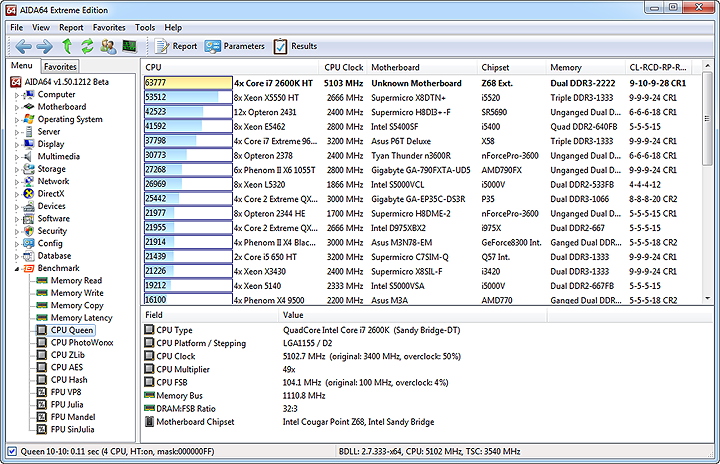720x464 pixels.
Task: Open the Report menu
Action: [x=71, y=28]
